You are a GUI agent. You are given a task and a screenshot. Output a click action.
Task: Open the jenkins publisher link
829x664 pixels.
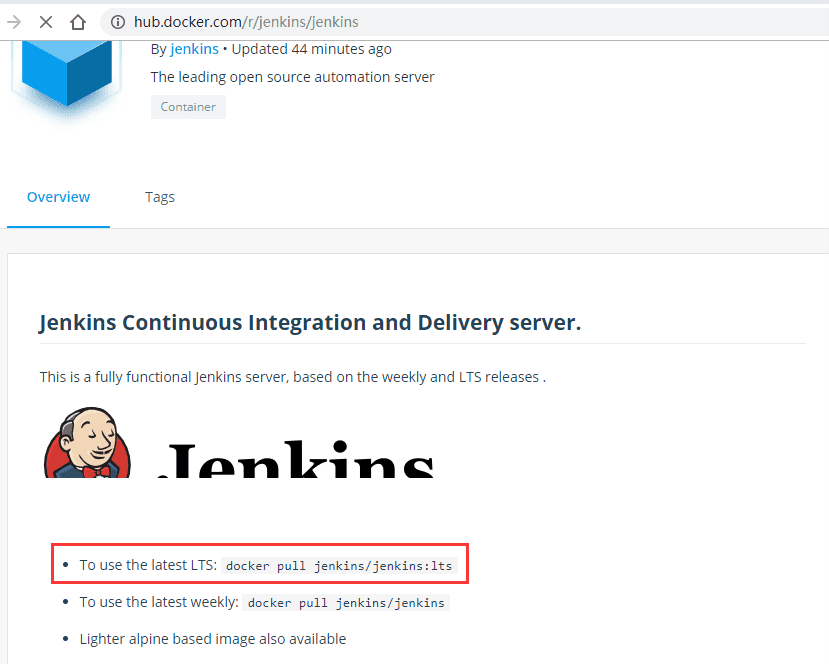[195, 49]
